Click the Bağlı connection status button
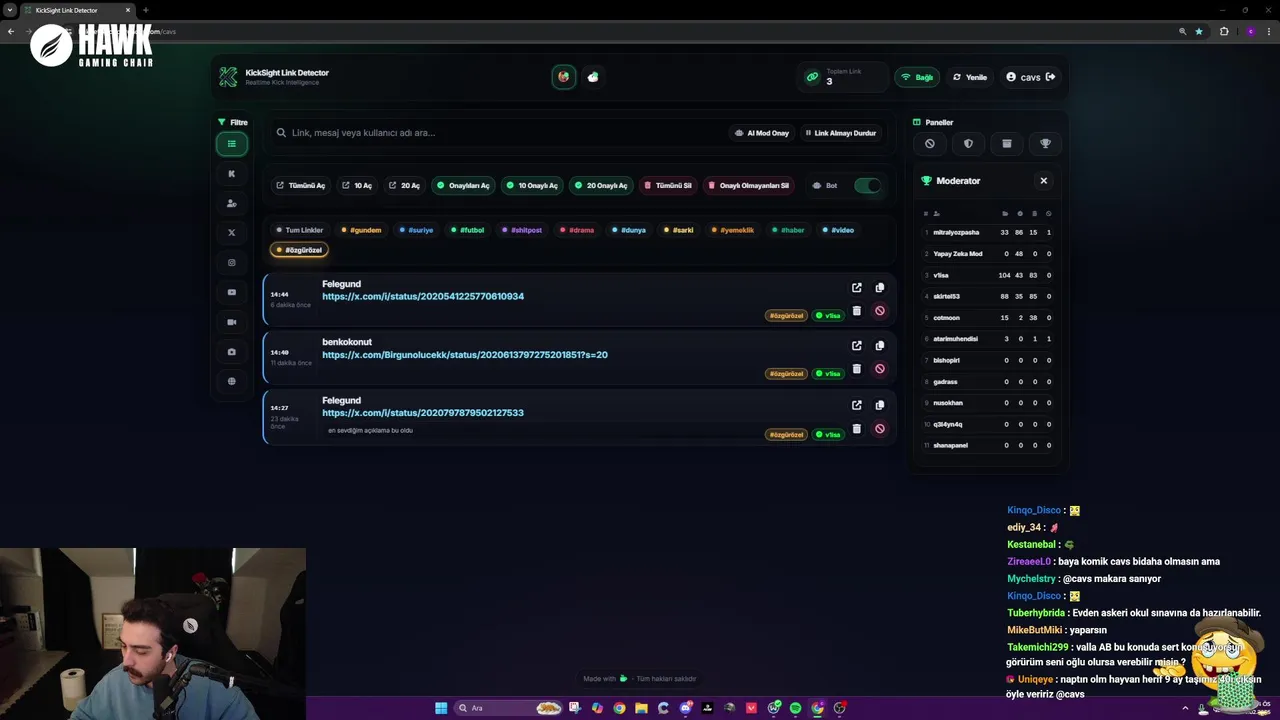The height and width of the screenshot is (720, 1280). tap(917, 77)
